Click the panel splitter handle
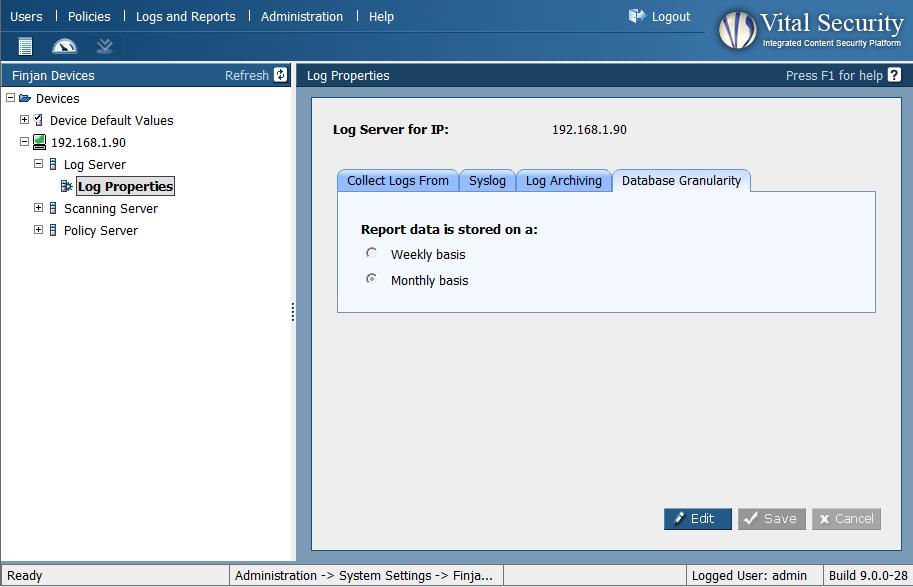This screenshot has height=587, width=913. click(x=293, y=312)
